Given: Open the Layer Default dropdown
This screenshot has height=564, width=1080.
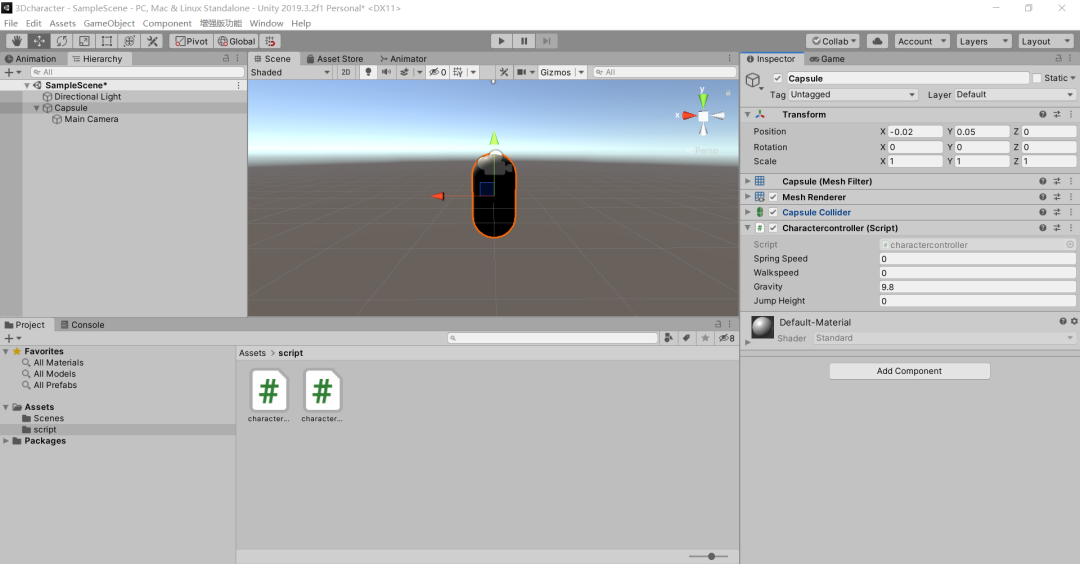Looking at the screenshot, I should [1015, 95].
